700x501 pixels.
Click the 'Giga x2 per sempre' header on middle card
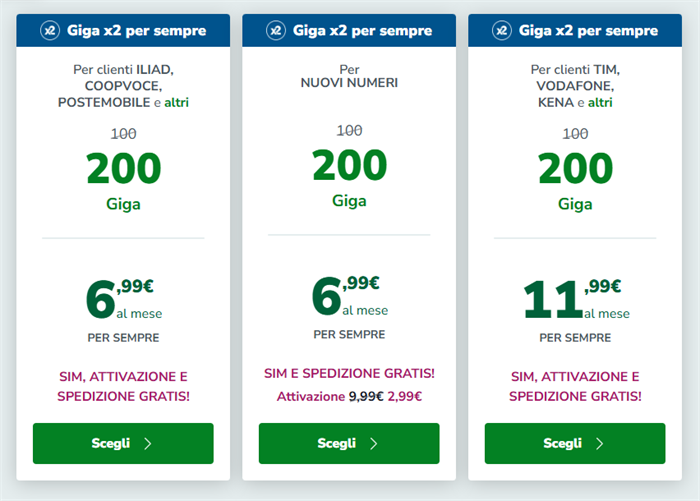[x=349, y=30]
